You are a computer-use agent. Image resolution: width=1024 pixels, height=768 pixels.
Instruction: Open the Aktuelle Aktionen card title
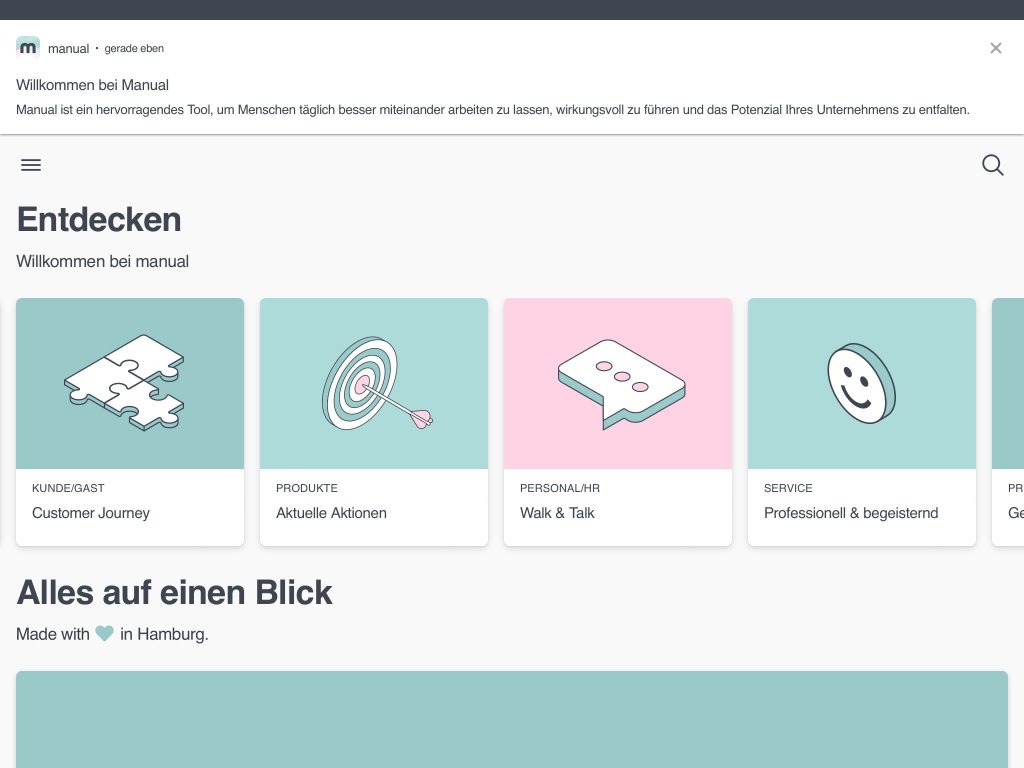pyautogui.click(x=331, y=513)
